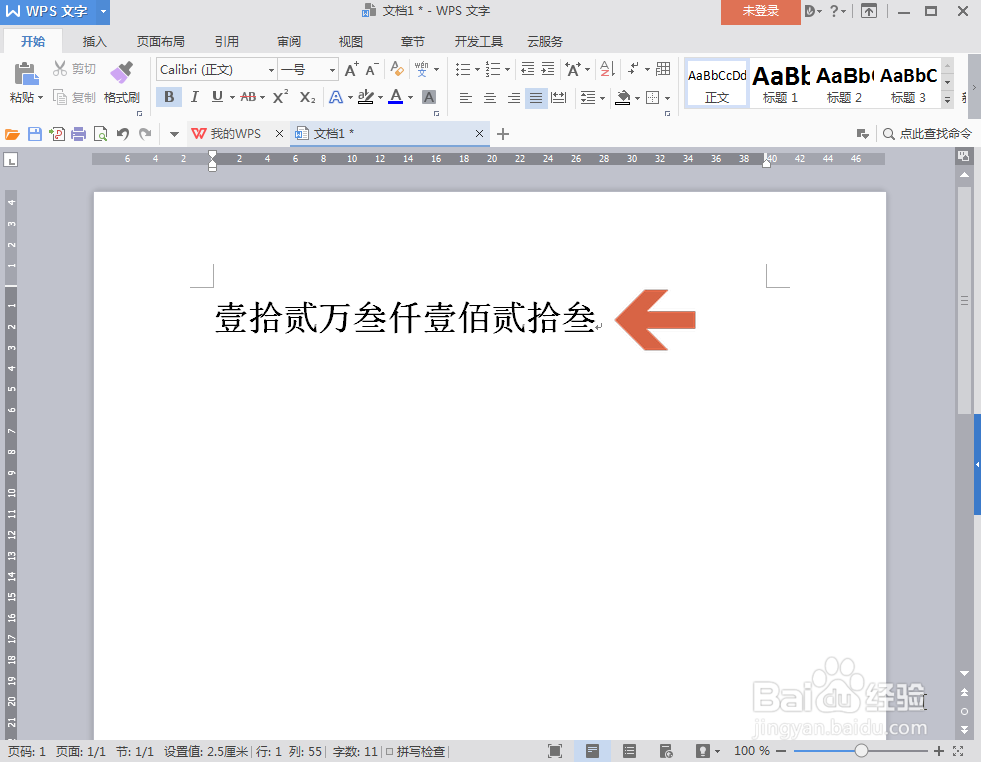Switch to the 插入 ribbon tab
The height and width of the screenshot is (762, 981).
(x=94, y=41)
